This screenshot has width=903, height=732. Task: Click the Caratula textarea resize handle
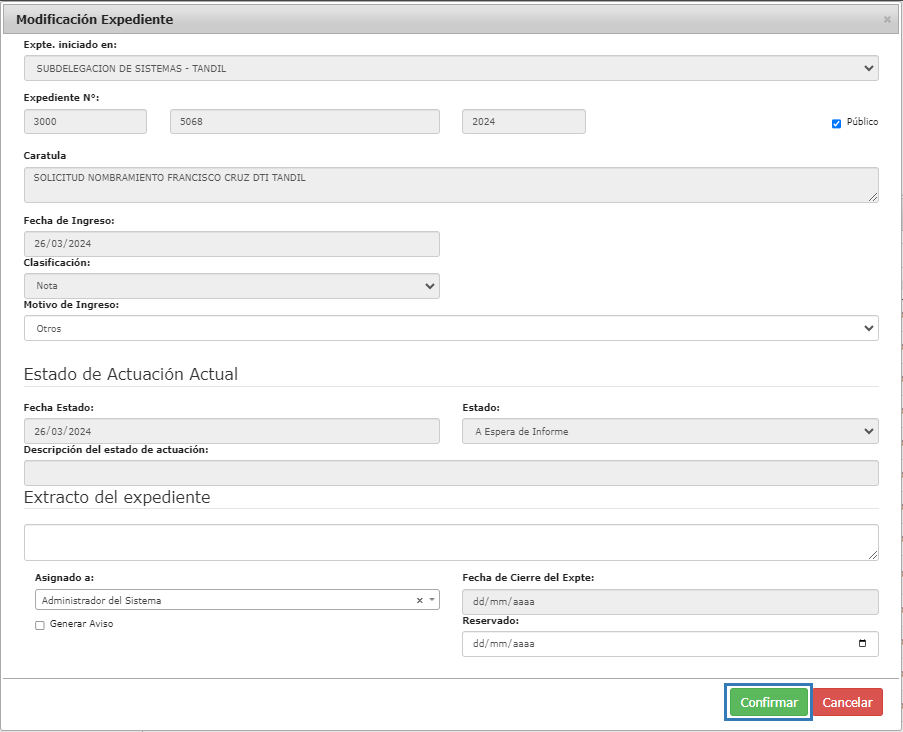point(873,197)
